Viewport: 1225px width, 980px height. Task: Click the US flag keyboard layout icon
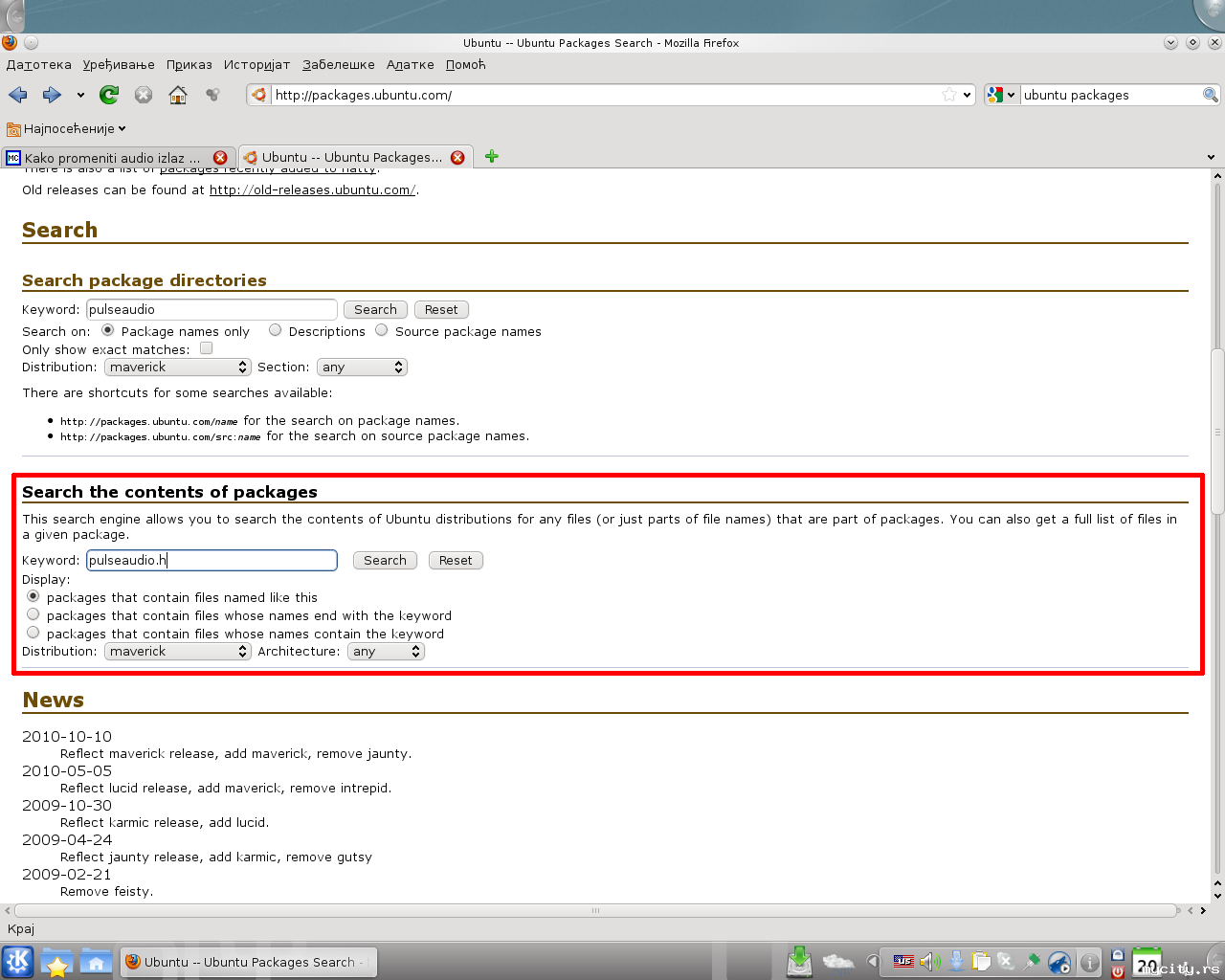coord(903,961)
